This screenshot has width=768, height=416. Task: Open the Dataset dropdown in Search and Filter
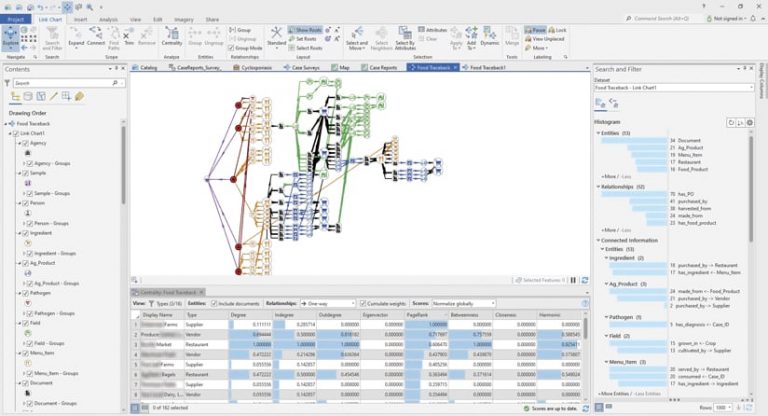tap(674, 88)
